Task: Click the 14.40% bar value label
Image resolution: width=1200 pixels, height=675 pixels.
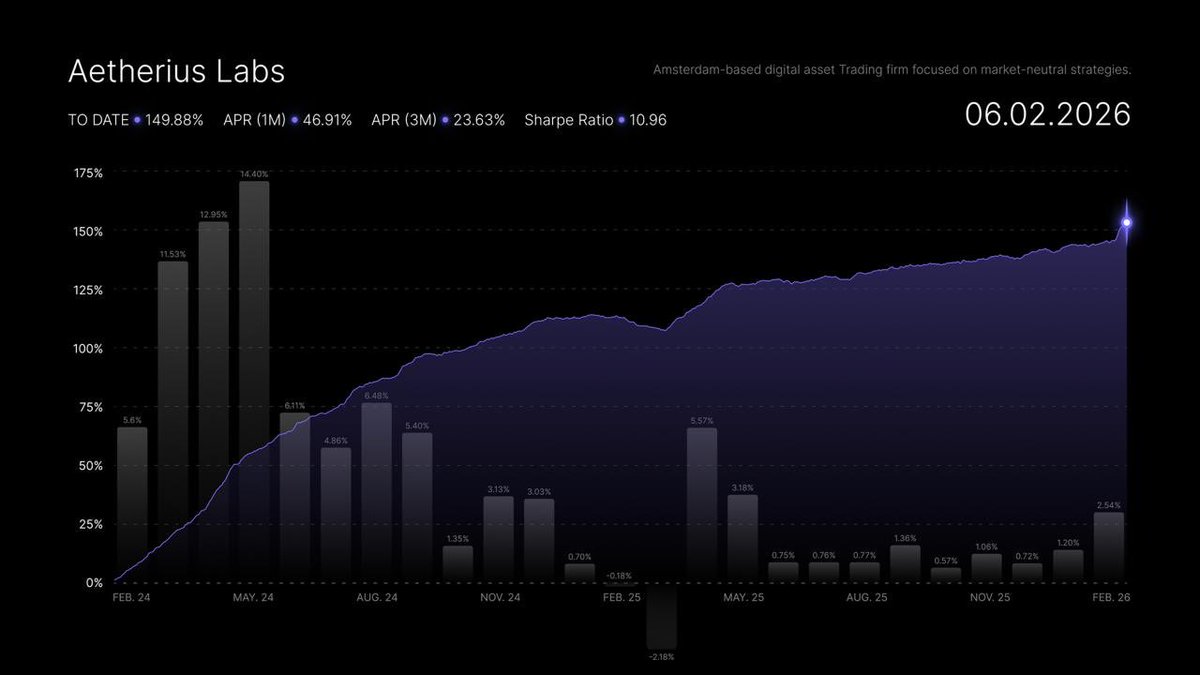Action: tap(254, 174)
